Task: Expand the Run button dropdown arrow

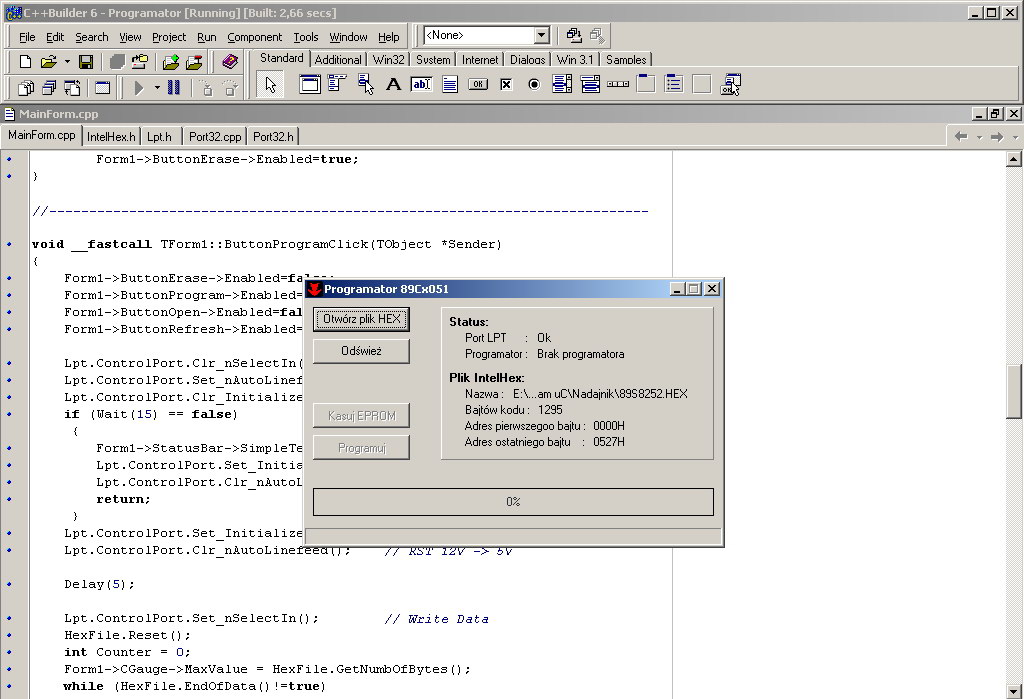Action: click(156, 87)
